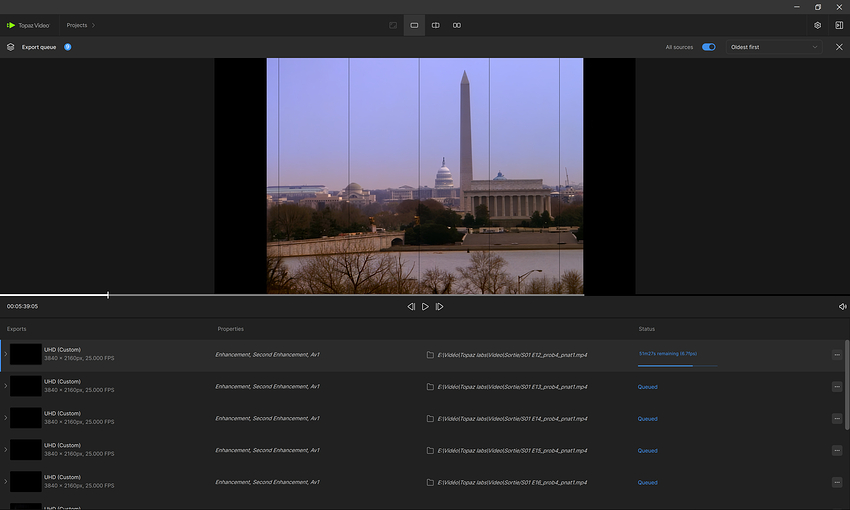Toggle the right side panel icon
The image size is (850, 510).
(839, 25)
